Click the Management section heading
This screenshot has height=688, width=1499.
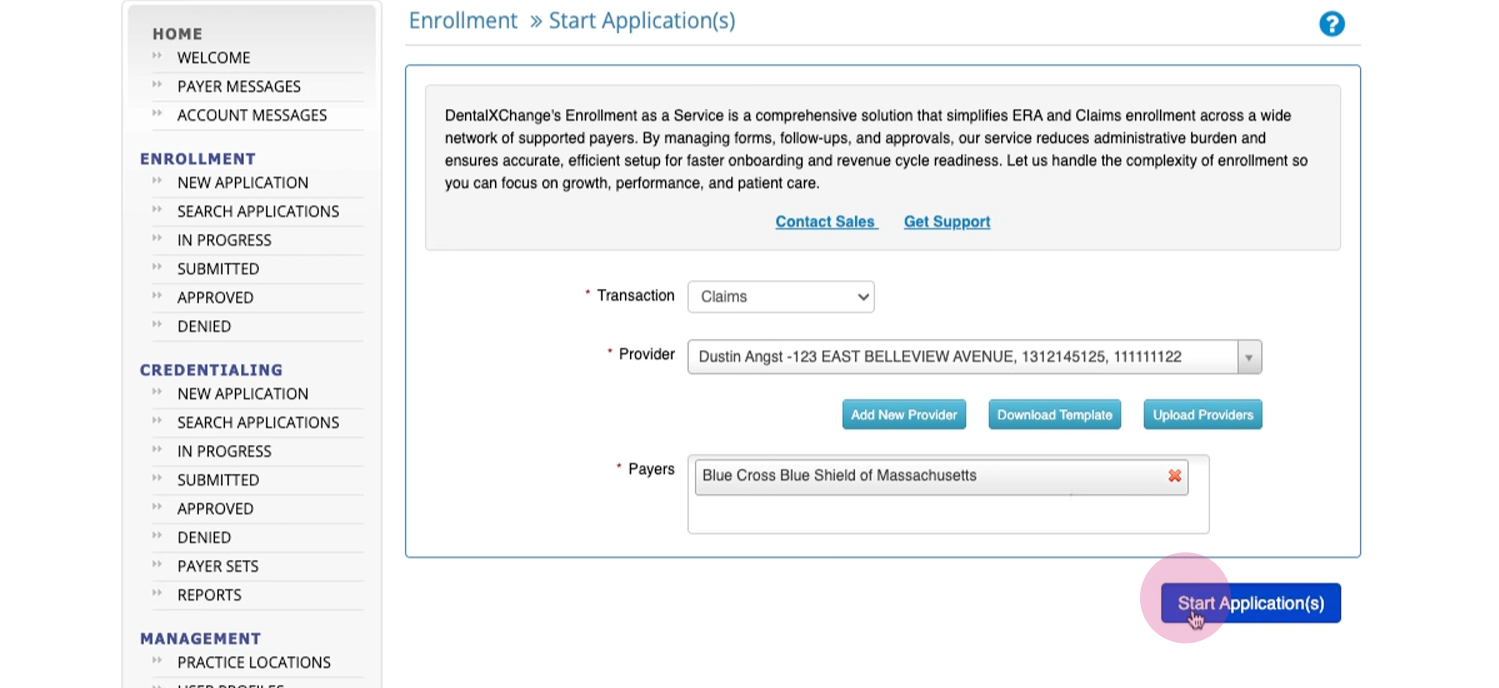pyautogui.click(x=200, y=639)
